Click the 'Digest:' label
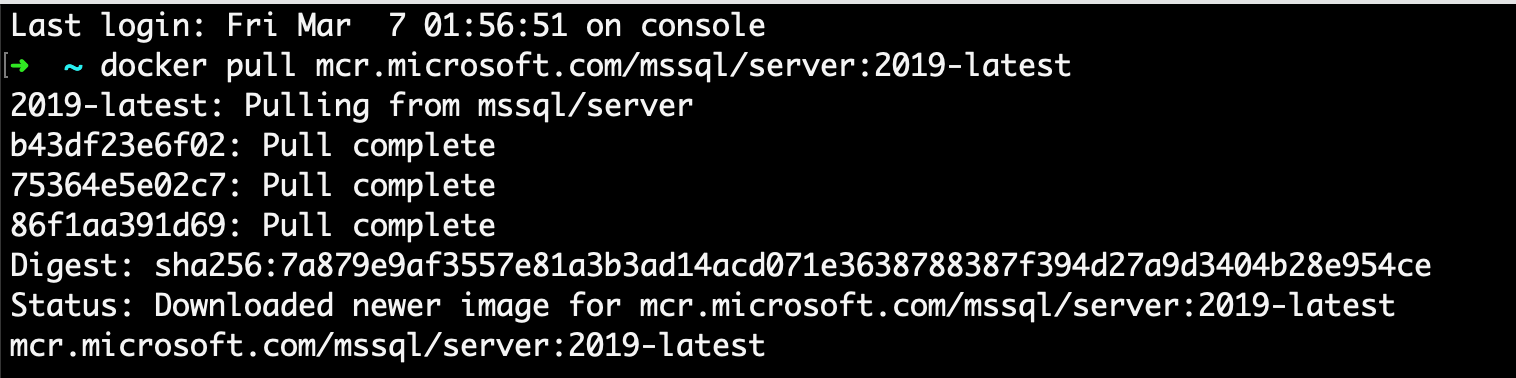Image resolution: width=1516 pixels, height=378 pixels. tap(73, 266)
